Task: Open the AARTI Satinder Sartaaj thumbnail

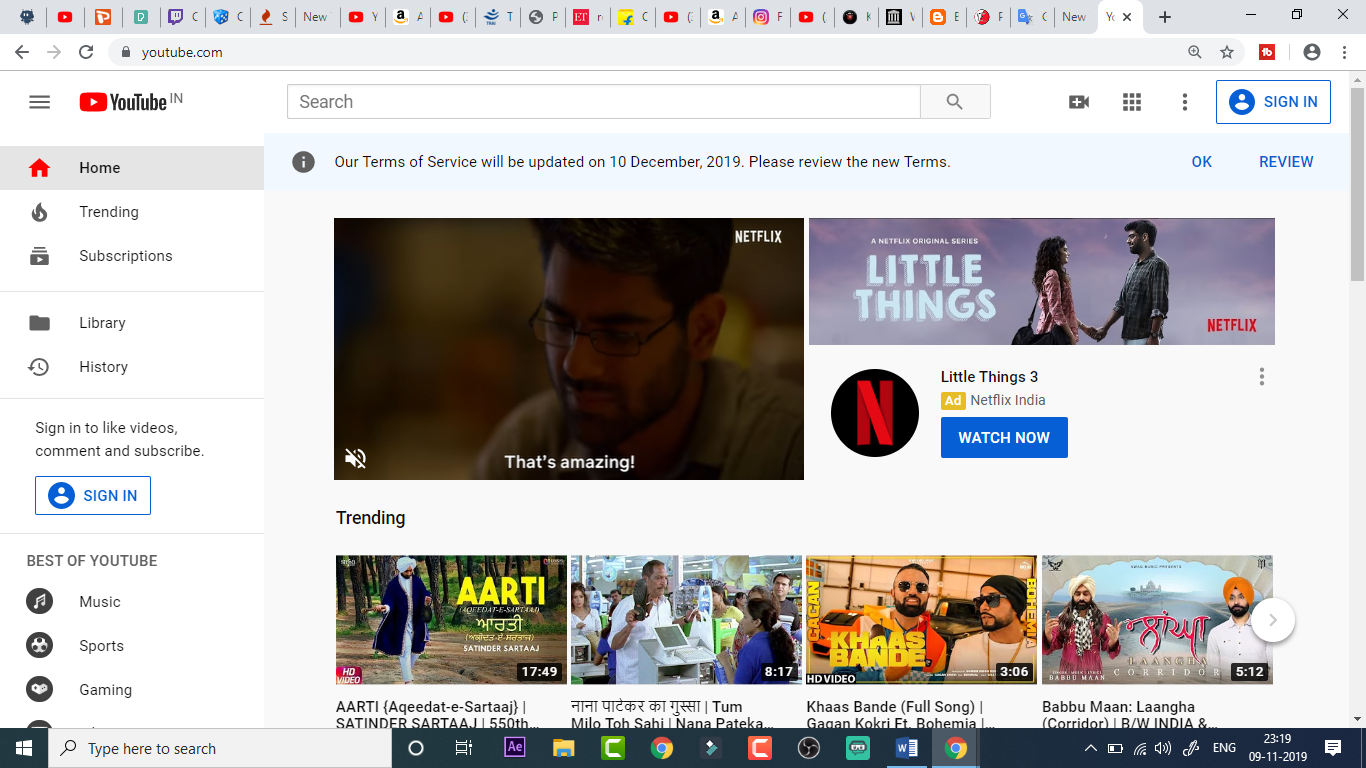Action: pyautogui.click(x=451, y=620)
